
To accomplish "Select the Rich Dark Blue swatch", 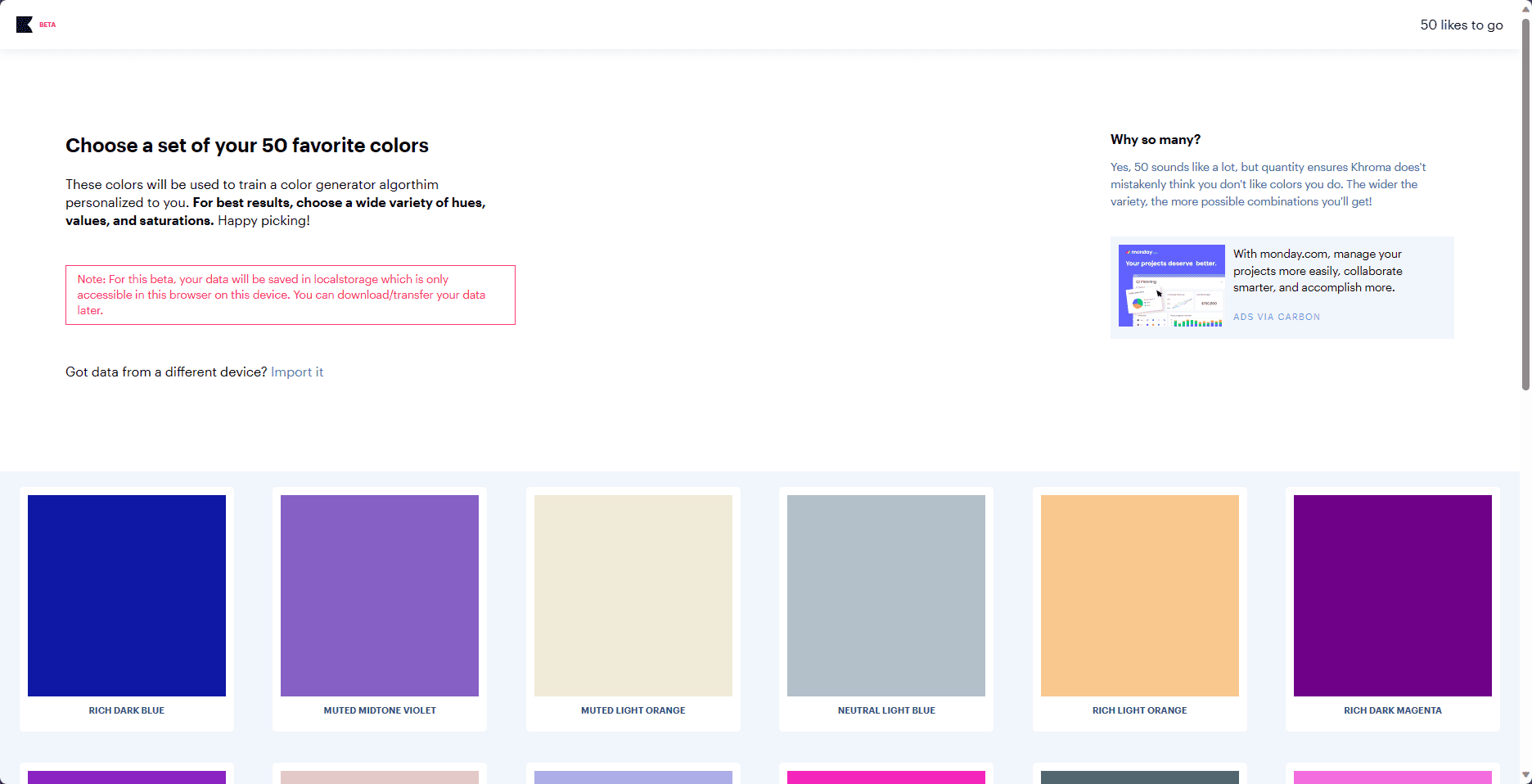I will 127,596.
